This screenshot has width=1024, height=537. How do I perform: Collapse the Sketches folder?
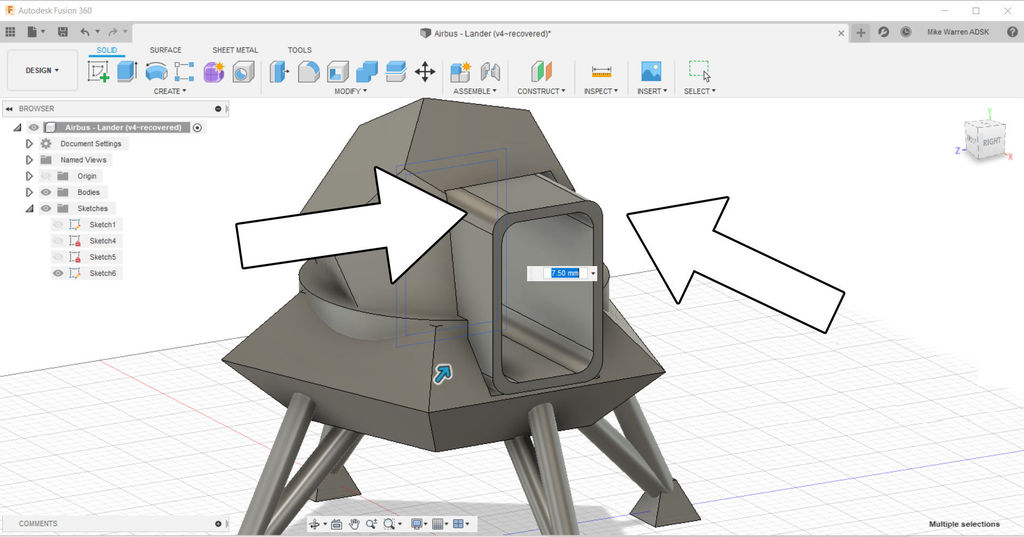point(29,208)
